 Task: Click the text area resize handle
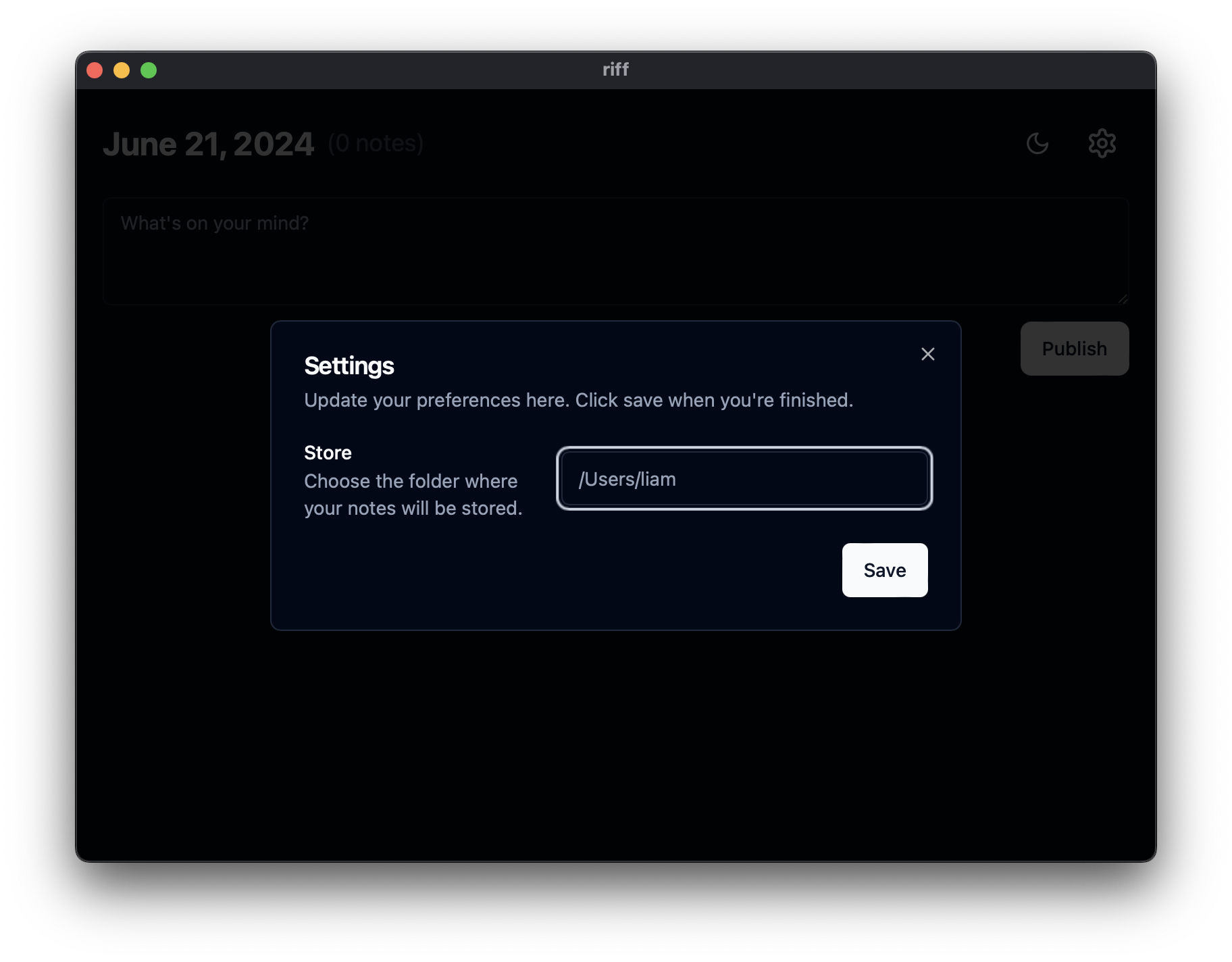(x=1123, y=299)
